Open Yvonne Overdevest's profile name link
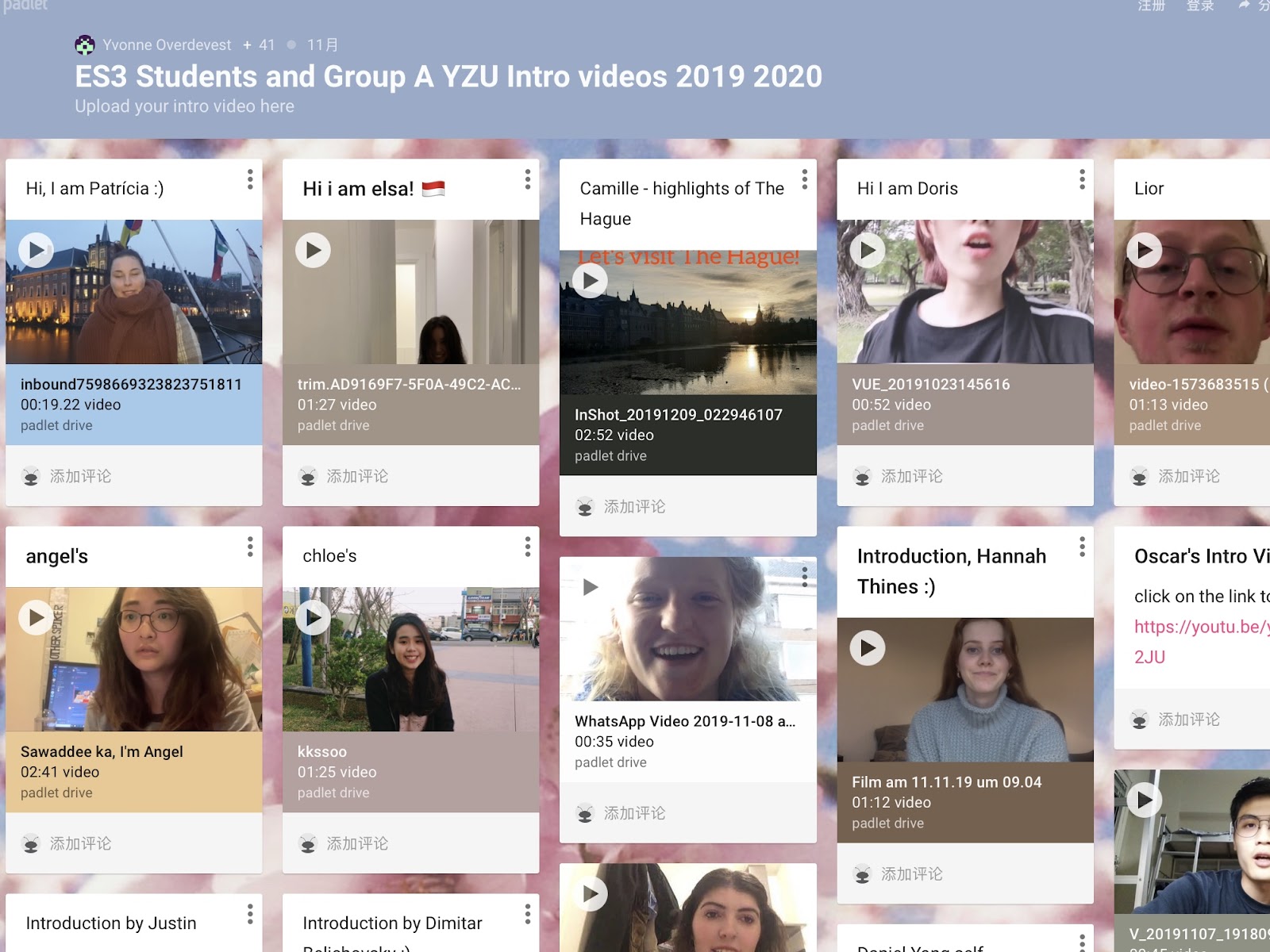Screen dimensions: 1270x952 pos(167,45)
